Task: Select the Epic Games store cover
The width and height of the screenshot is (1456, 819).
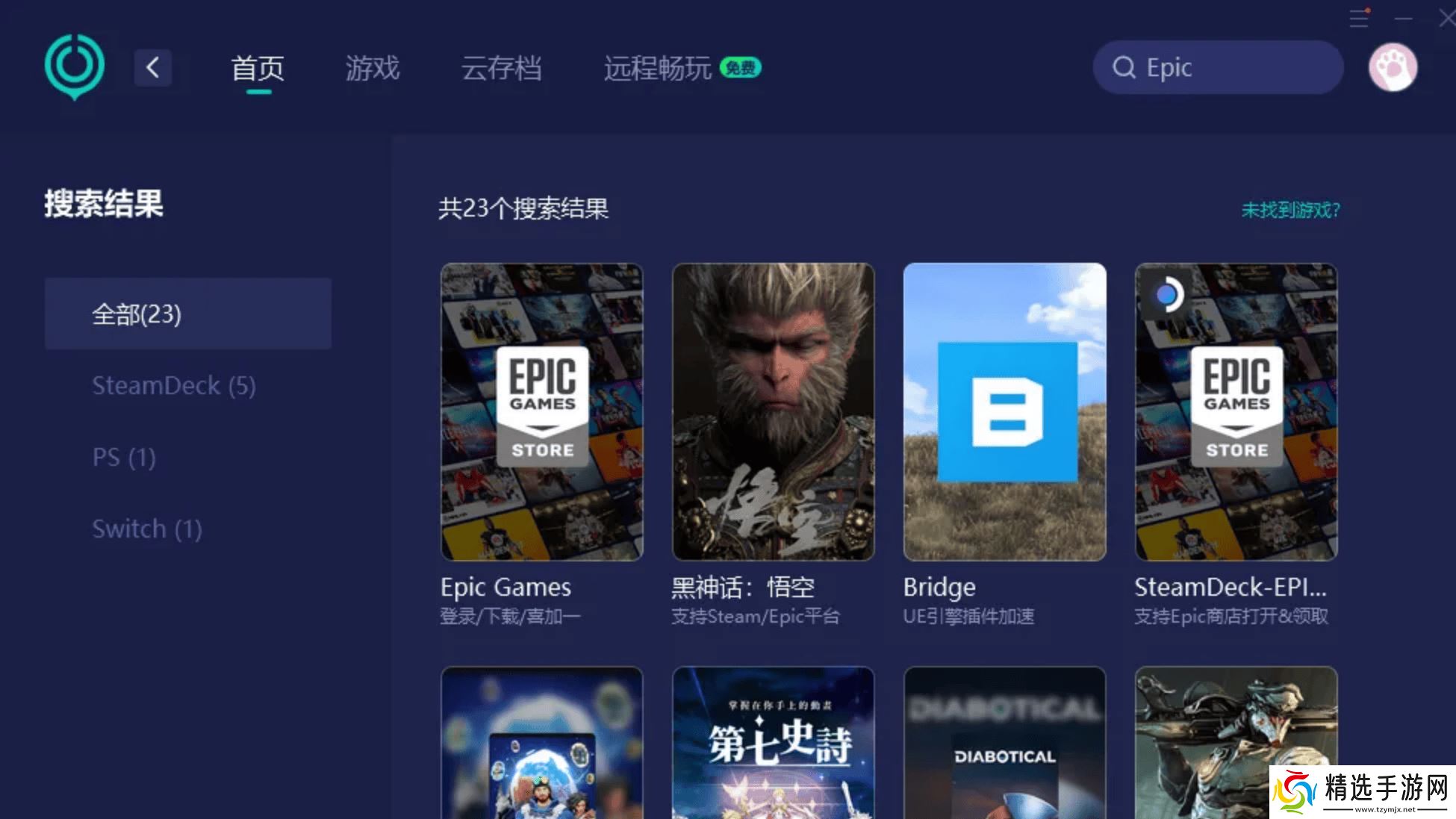Action: (x=541, y=411)
